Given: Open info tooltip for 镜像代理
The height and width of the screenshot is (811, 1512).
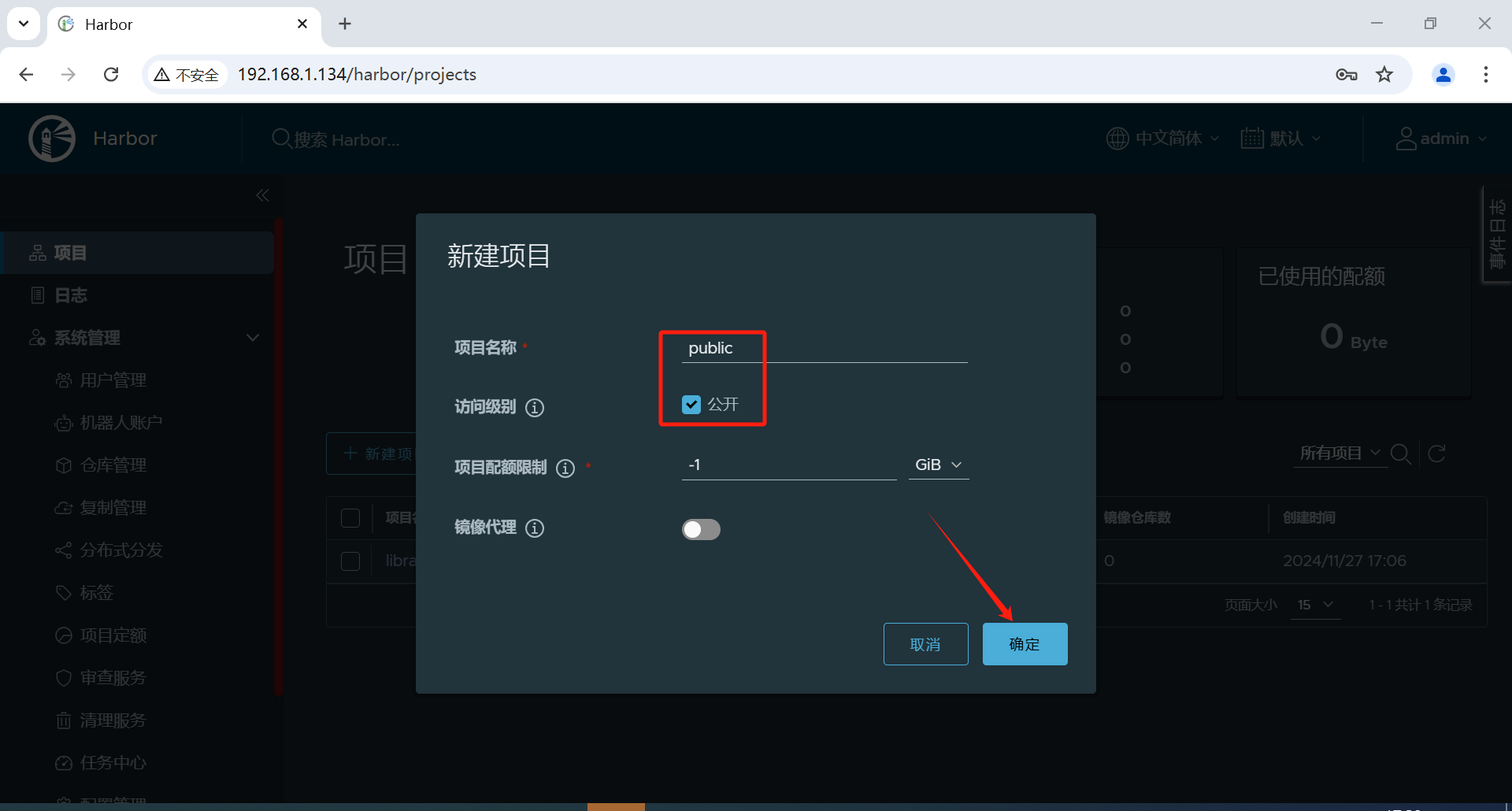Looking at the screenshot, I should 535,528.
